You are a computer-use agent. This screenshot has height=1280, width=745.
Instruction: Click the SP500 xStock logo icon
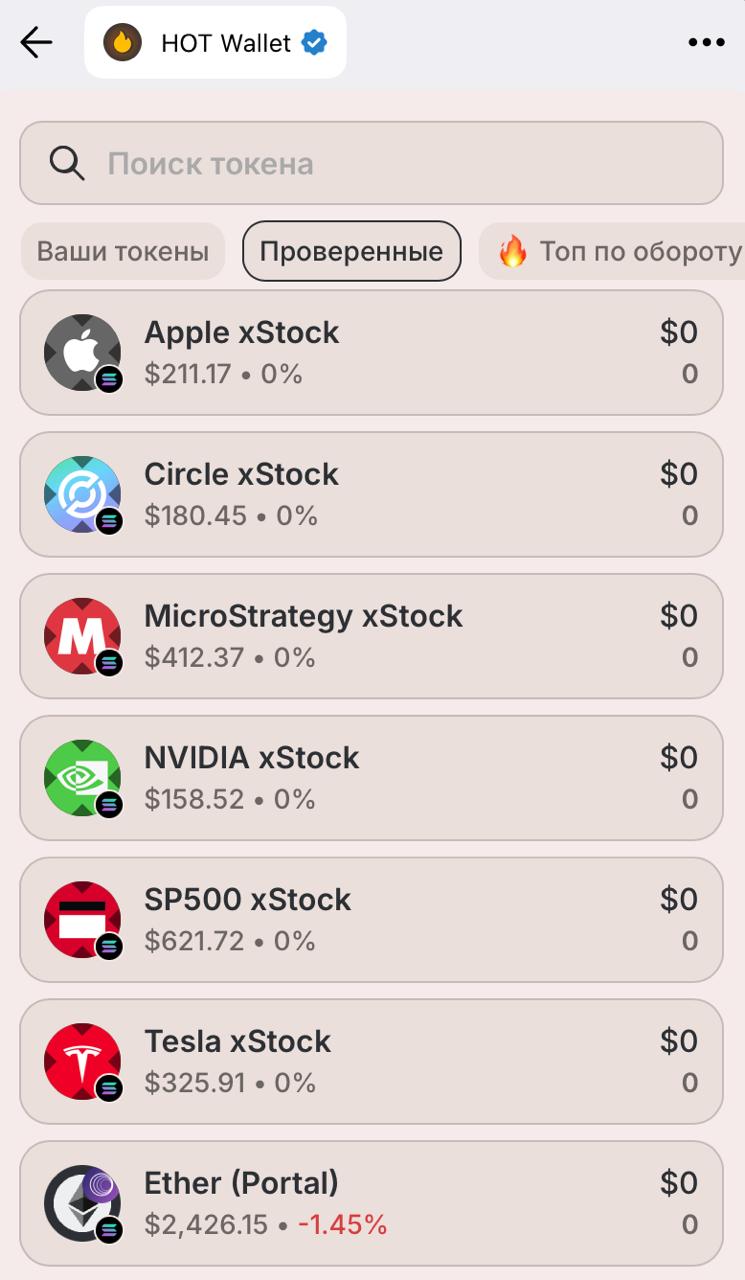coord(83,921)
